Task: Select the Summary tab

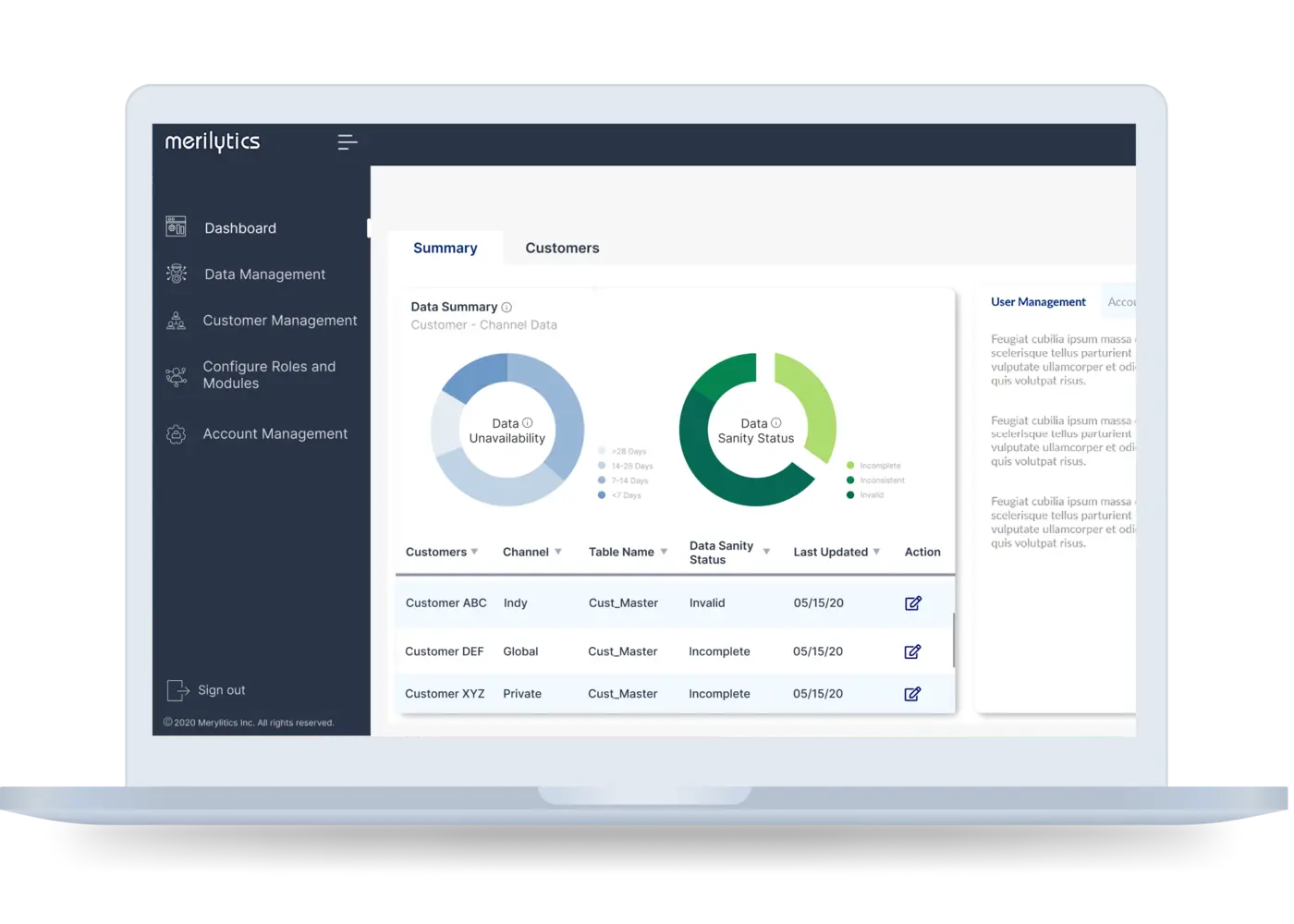Action: click(x=445, y=248)
